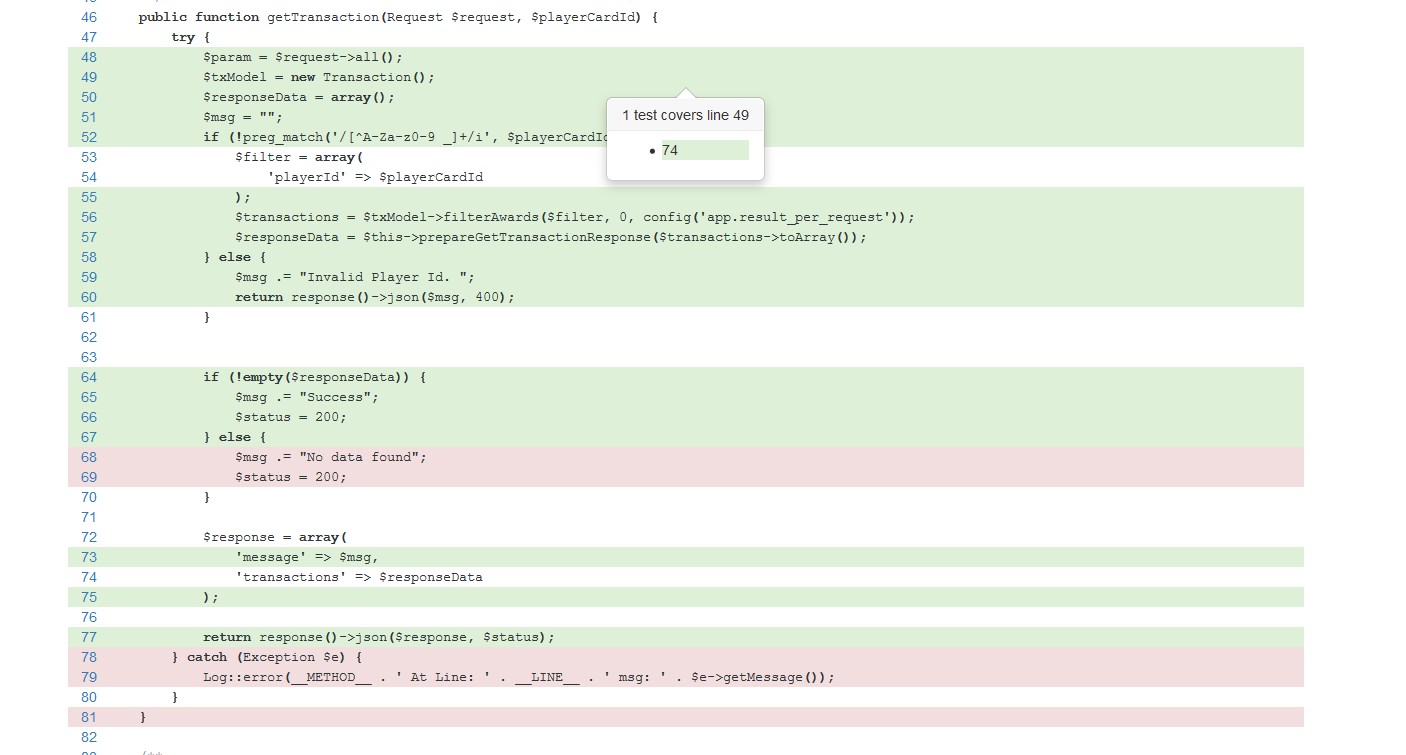Viewport: 1406px width, 755px height.
Task: Click the '1 test covers line 49' popover title
Action: [x=685, y=115]
